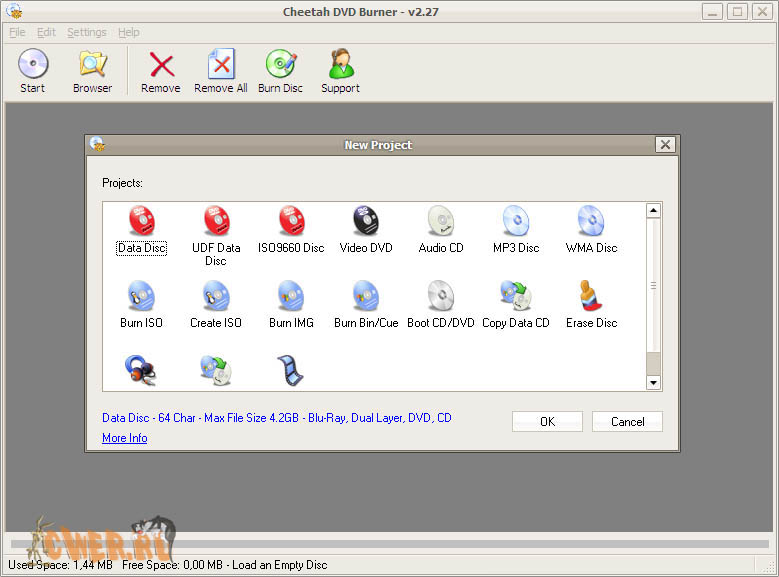Open the Settings menu
The height and width of the screenshot is (577, 779).
tap(86, 32)
